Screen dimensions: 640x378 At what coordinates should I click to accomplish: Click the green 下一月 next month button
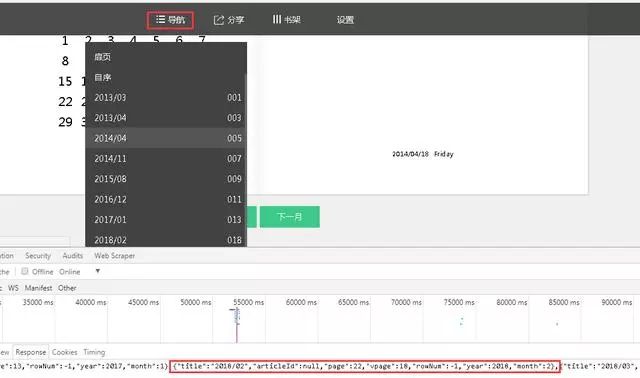pos(290,217)
